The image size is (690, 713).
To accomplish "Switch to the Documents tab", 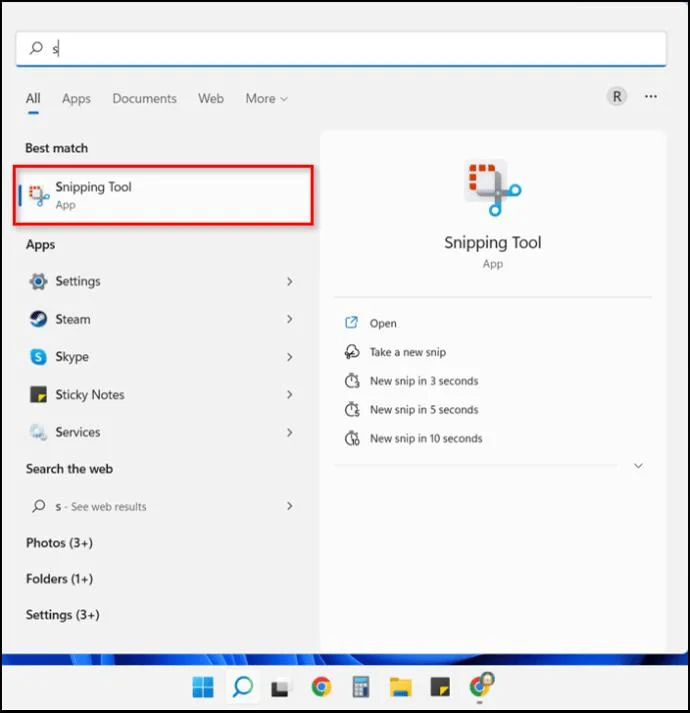I will [145, 99].
